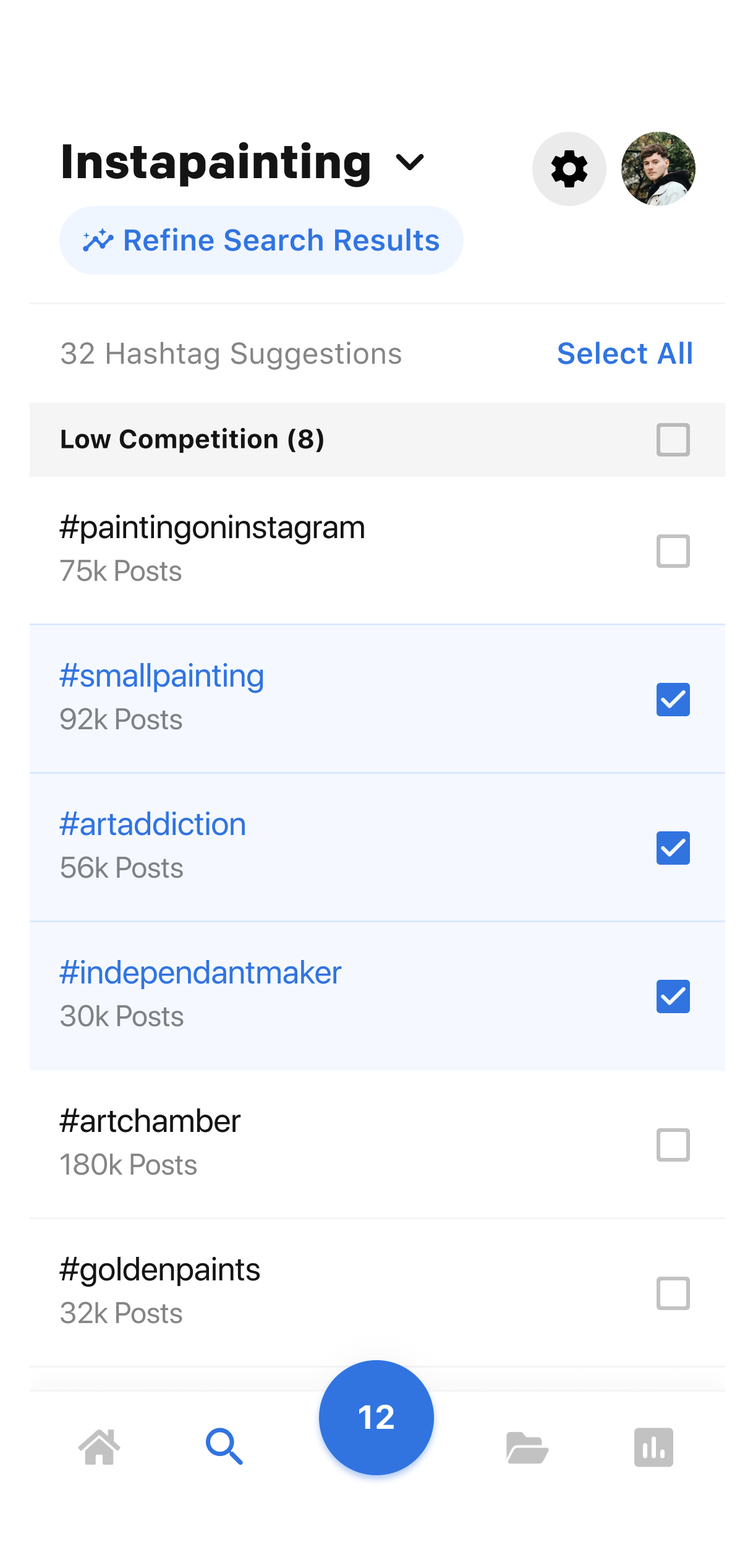This screenshot has width=753, height=1568.
Task: Tap the #goldenpaints hashtag text
Action: pyautogui.click(x=160, y=1270)
